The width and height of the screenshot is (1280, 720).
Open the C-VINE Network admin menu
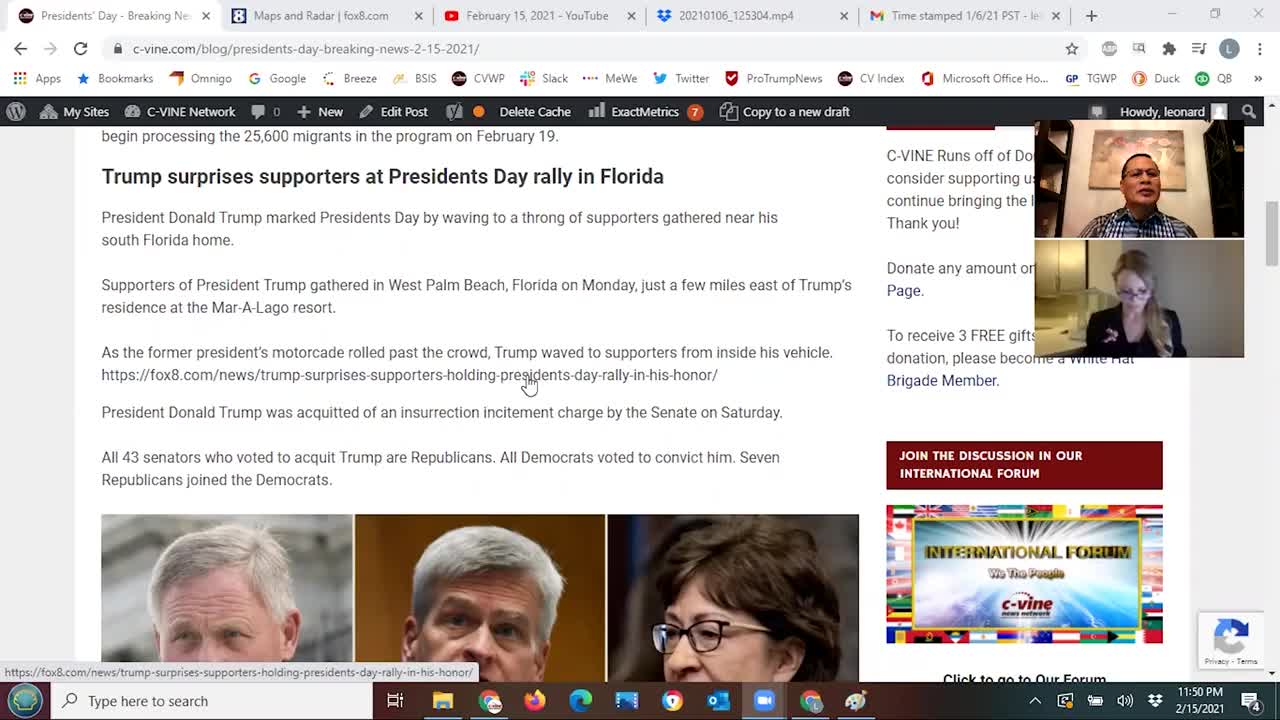180,111
